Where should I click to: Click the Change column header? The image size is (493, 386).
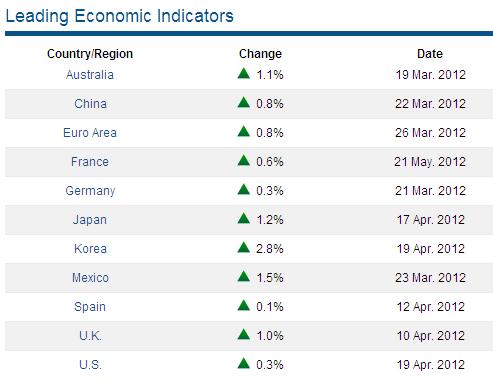coord(260,54)
